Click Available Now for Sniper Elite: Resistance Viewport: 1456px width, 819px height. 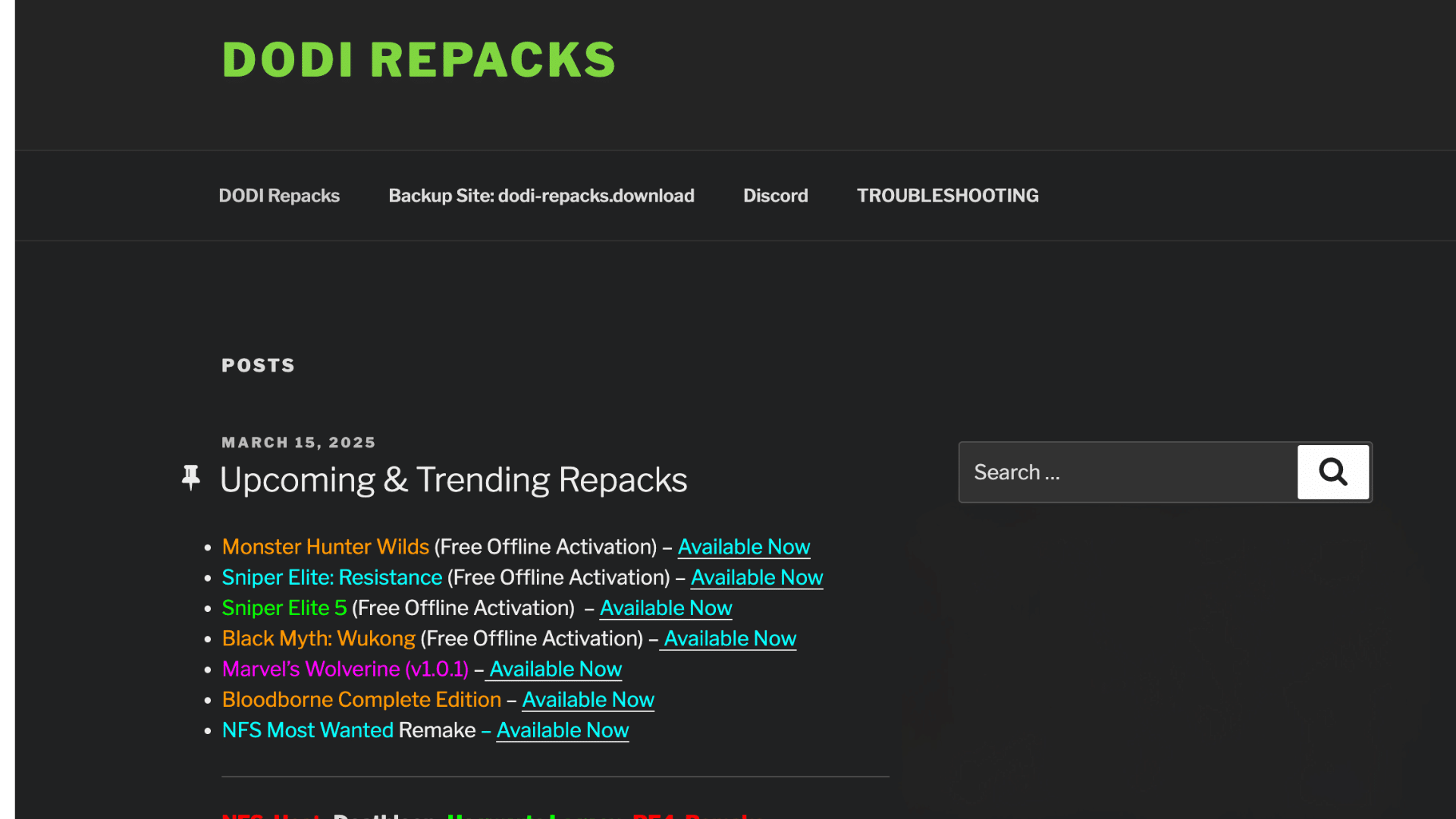[x=757, y=577]
